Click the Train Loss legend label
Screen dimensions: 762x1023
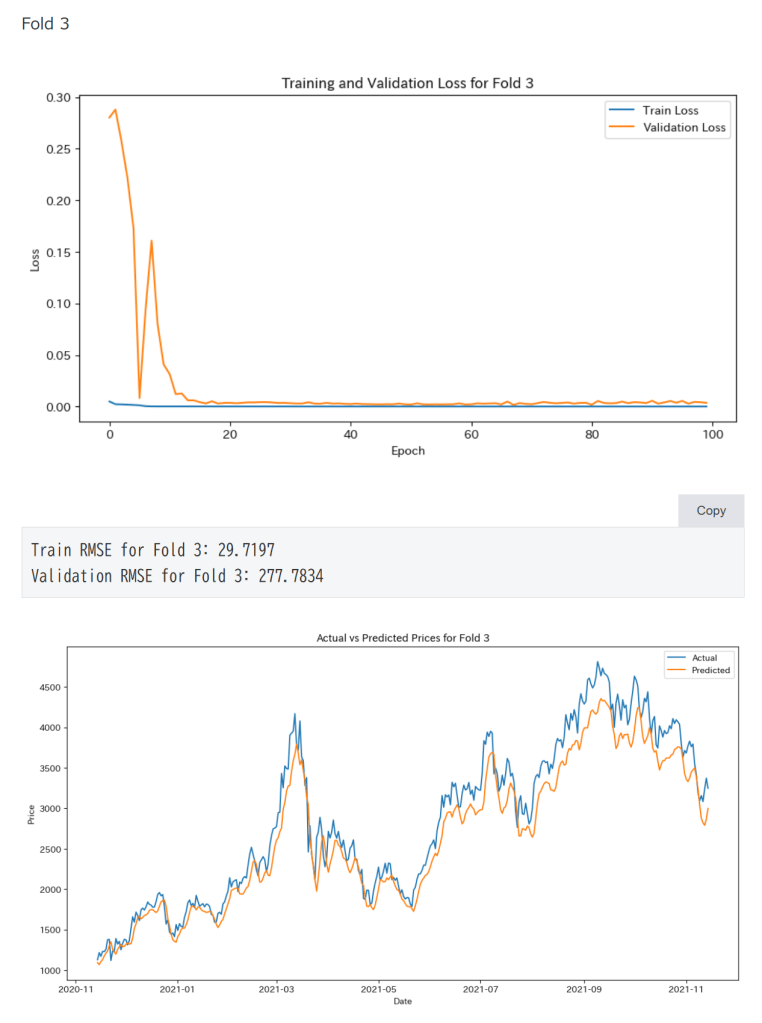pyautogui.click(x=671, y=110)
